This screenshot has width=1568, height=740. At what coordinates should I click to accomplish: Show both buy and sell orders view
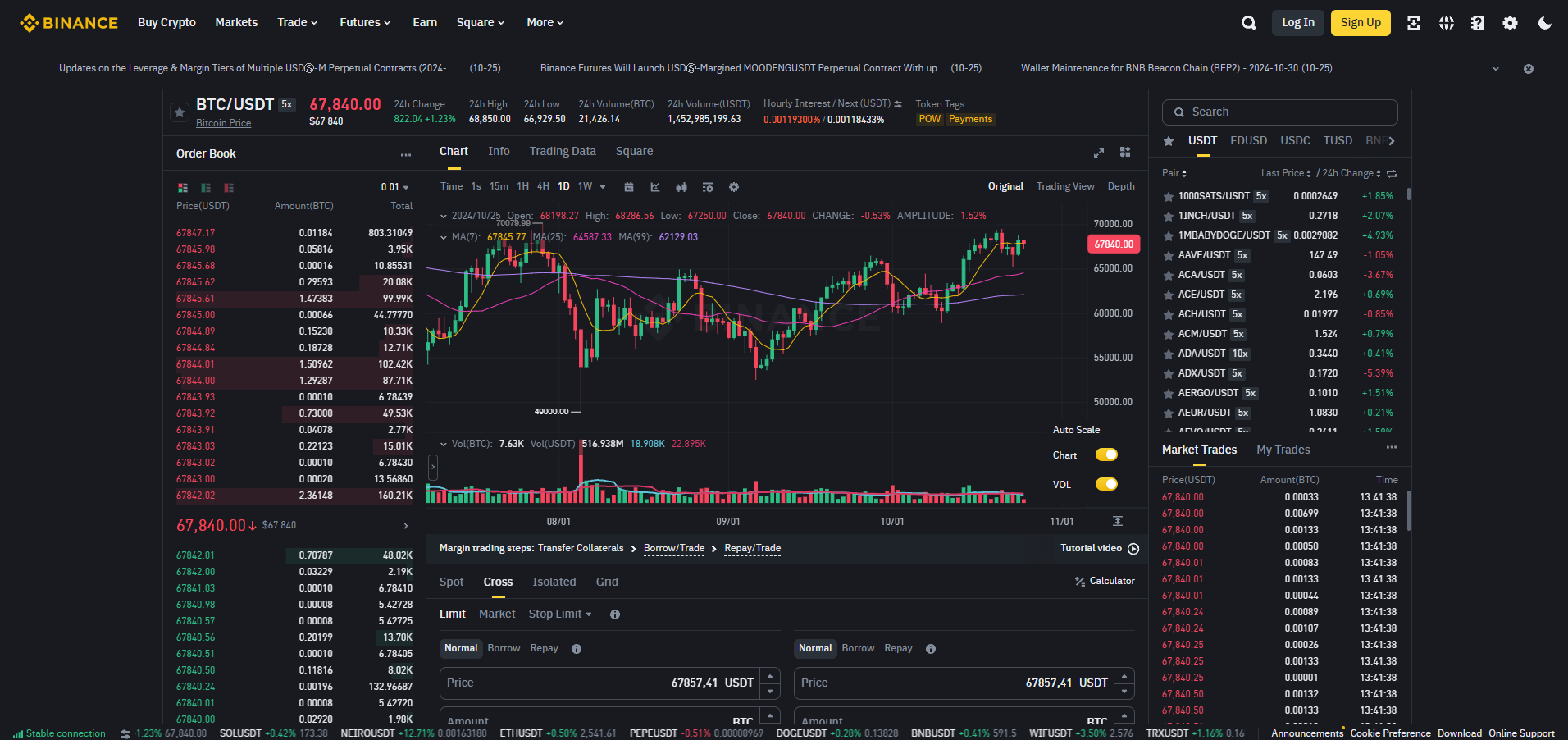(x=183, y=188)
